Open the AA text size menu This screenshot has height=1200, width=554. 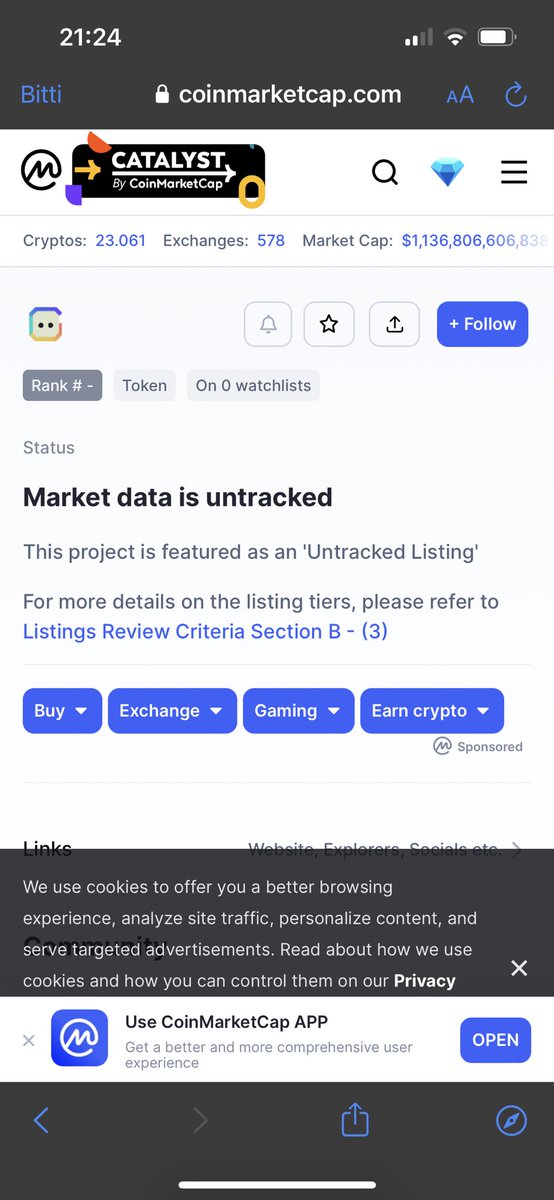tap(460, 95)
